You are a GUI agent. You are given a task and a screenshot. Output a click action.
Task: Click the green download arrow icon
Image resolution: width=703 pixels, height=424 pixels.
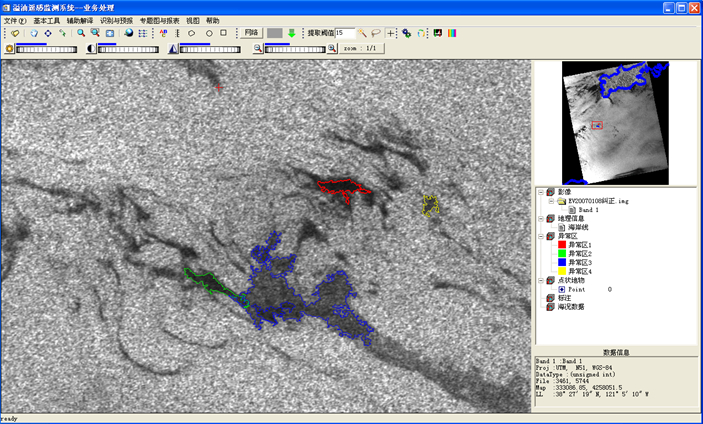pyautogui.click(x=292, y=33)
